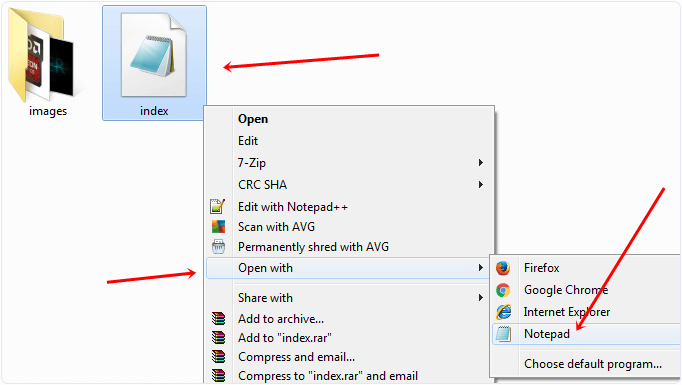Click the AVG shredder icon

pos(218,247)
